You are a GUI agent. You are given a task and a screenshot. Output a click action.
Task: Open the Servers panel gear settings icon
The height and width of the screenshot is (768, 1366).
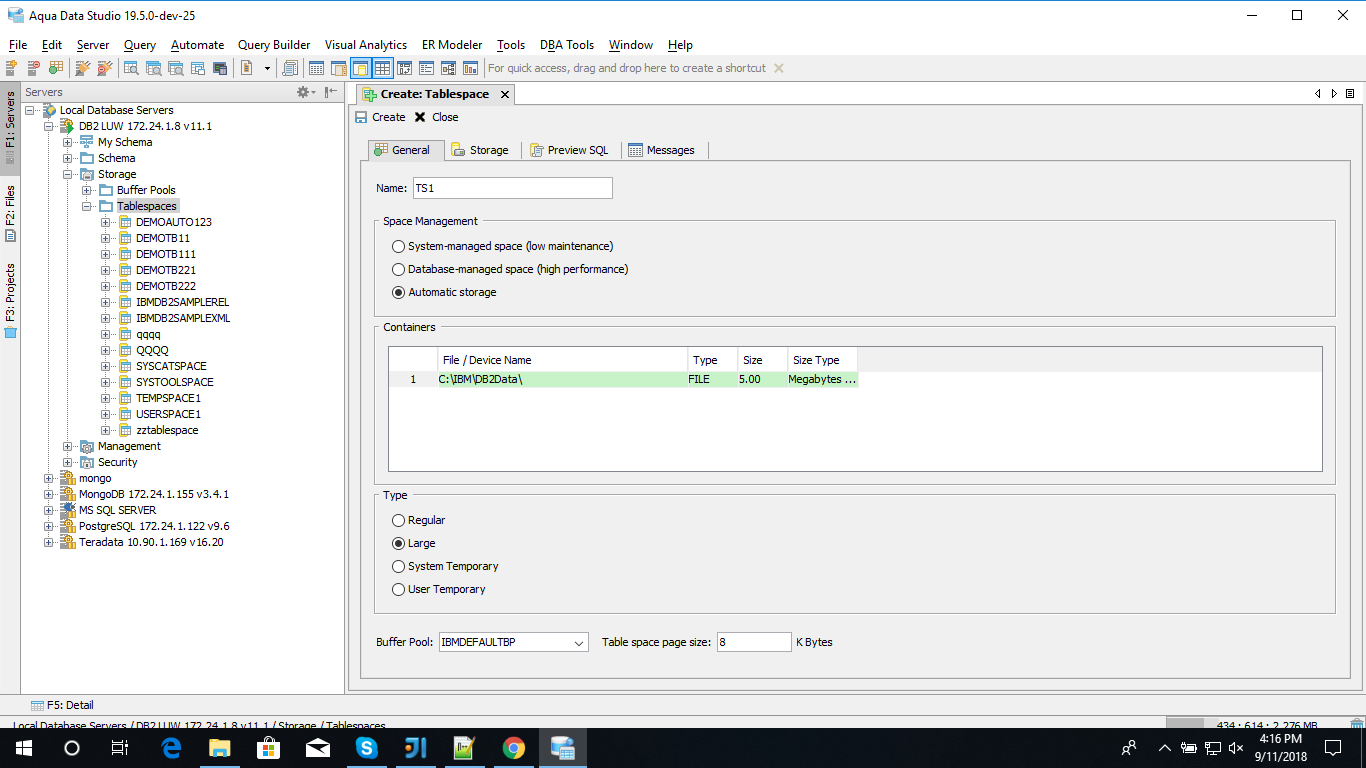point(305,92)
